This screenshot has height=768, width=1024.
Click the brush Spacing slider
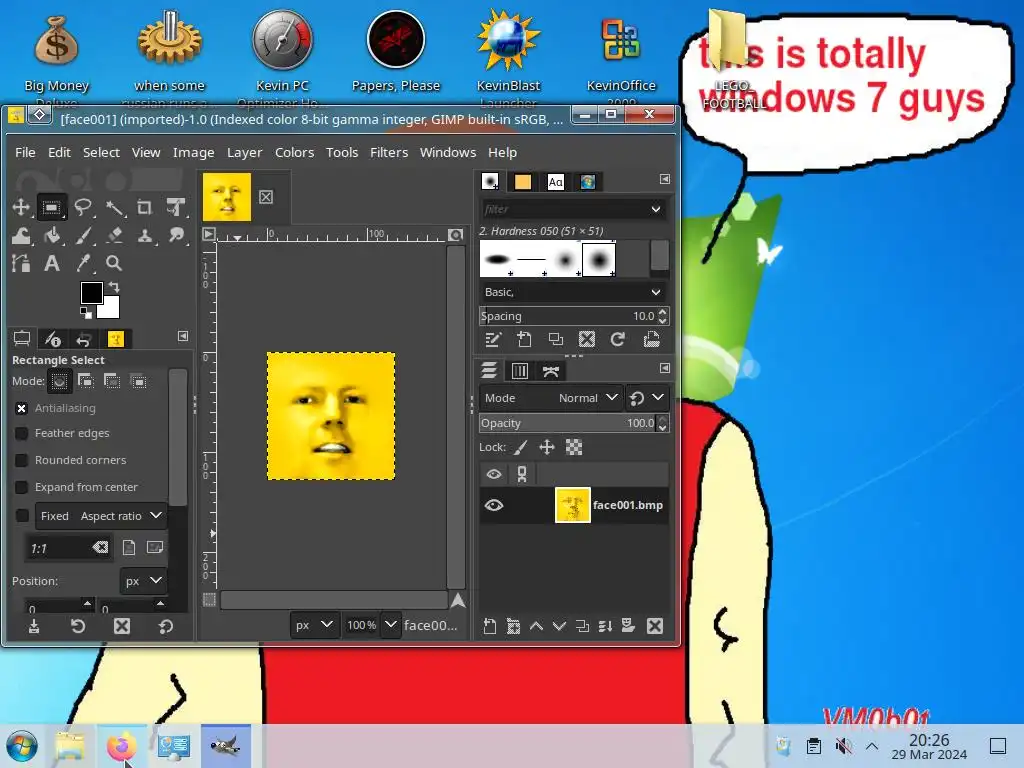click(x=568, y=316)
